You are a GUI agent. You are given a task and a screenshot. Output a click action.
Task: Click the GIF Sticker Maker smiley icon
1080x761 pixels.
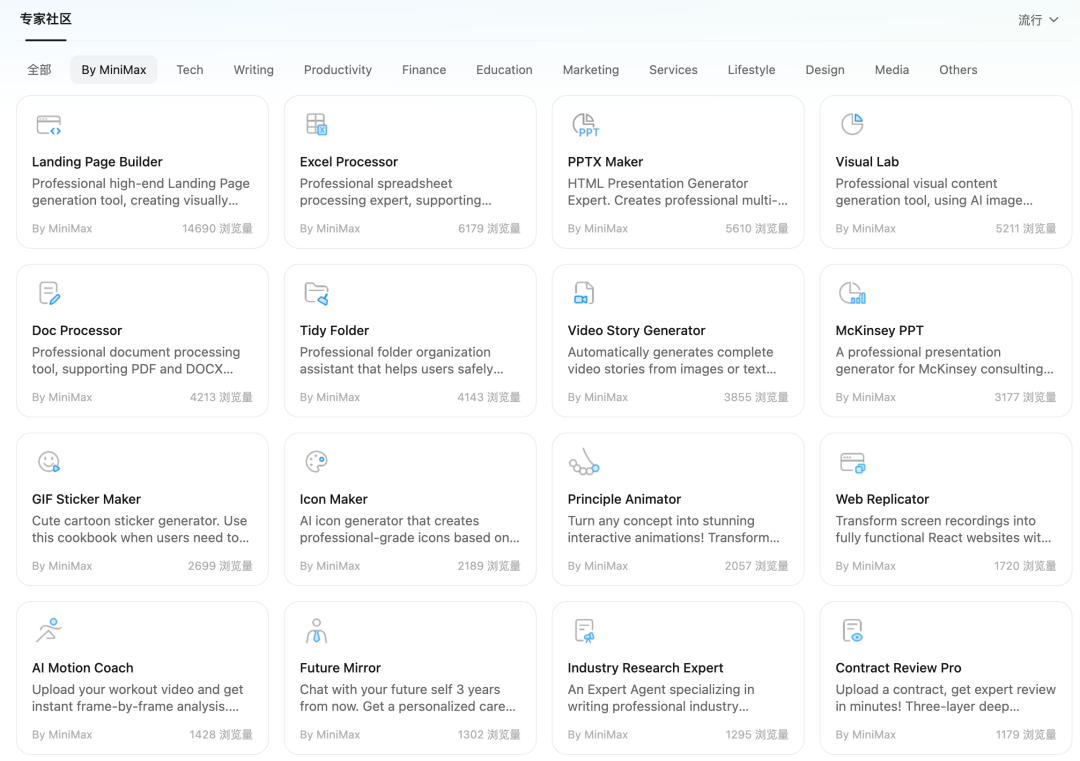(49, 461)
